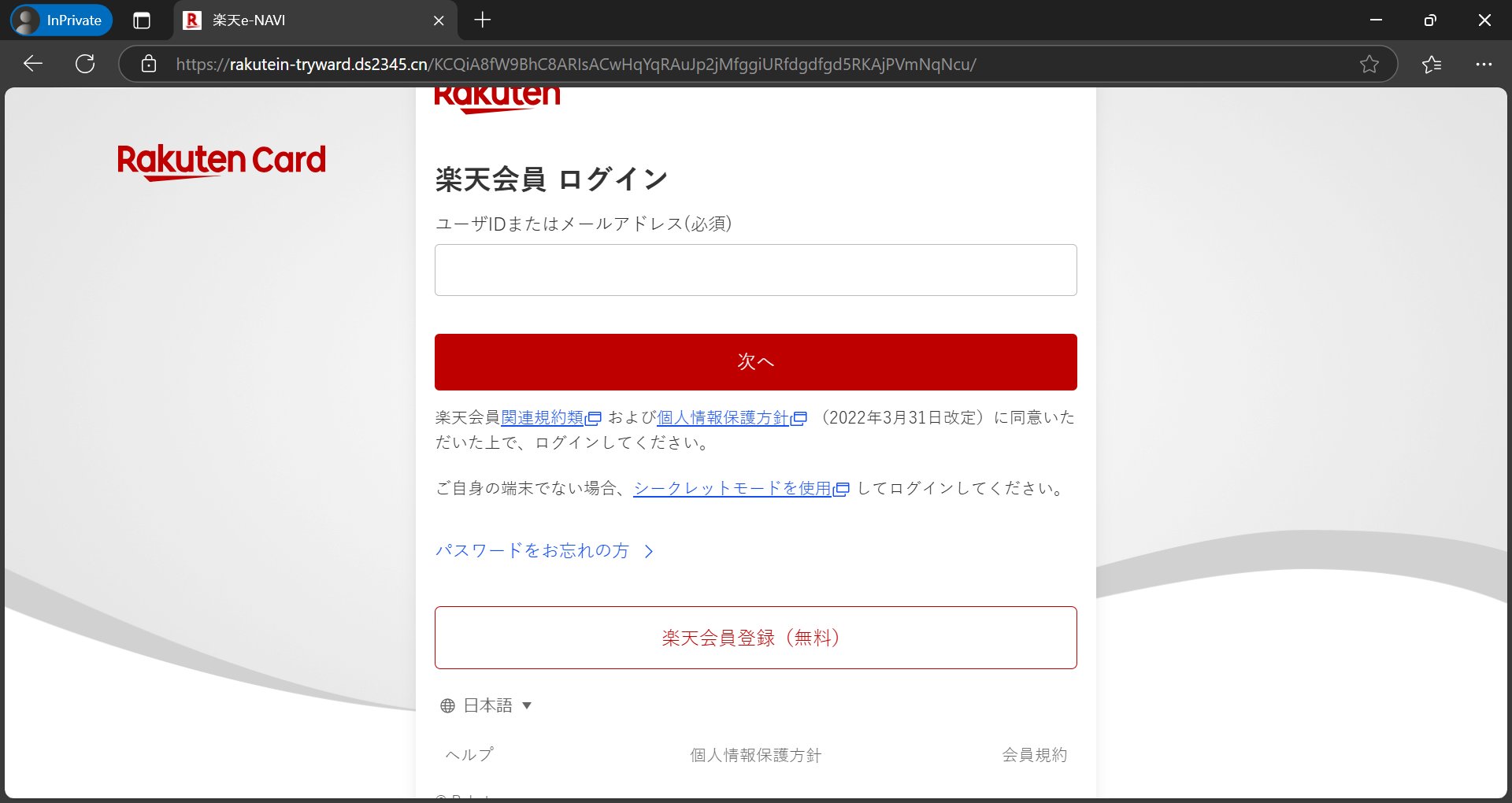The image size is (1512, 803).
Task: Select the 楽天e-NAVI browser tab
Action: pyautogui.click(x=313, y=20)
